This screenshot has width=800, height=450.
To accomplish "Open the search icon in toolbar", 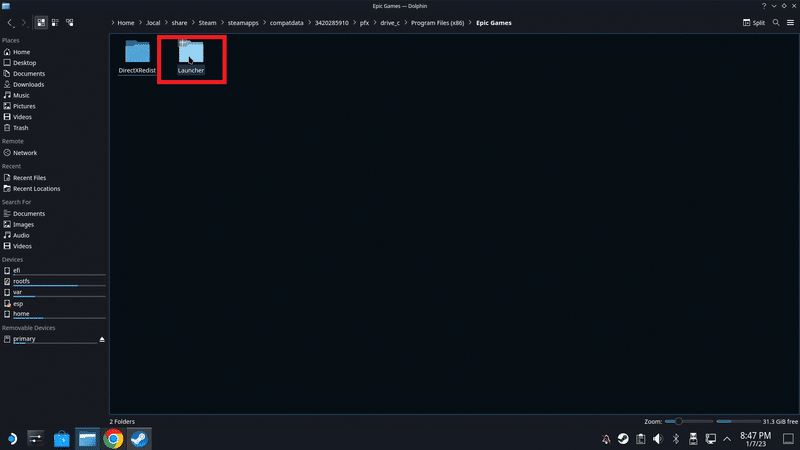I will 776,22.
